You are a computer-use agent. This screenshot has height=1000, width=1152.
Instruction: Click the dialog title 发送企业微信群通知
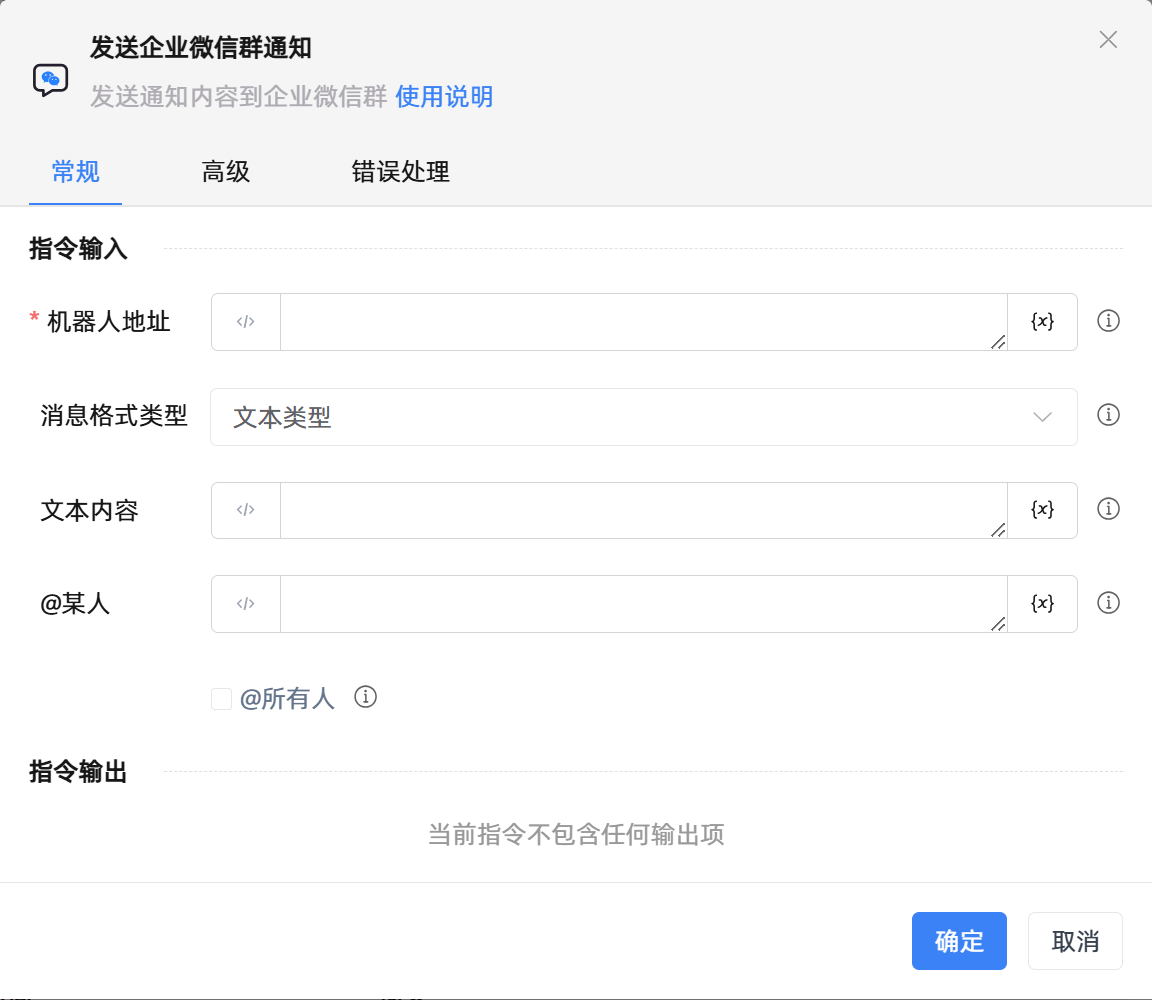click(x=201, y=48)
